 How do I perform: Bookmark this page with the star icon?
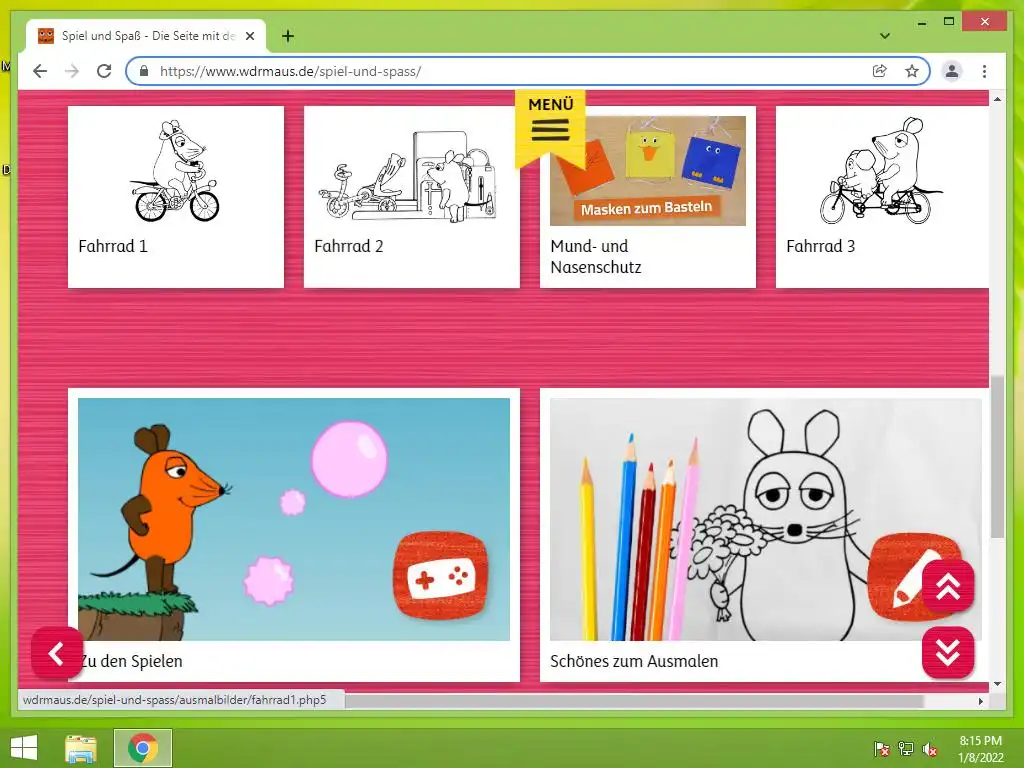[x=912, y=71]
